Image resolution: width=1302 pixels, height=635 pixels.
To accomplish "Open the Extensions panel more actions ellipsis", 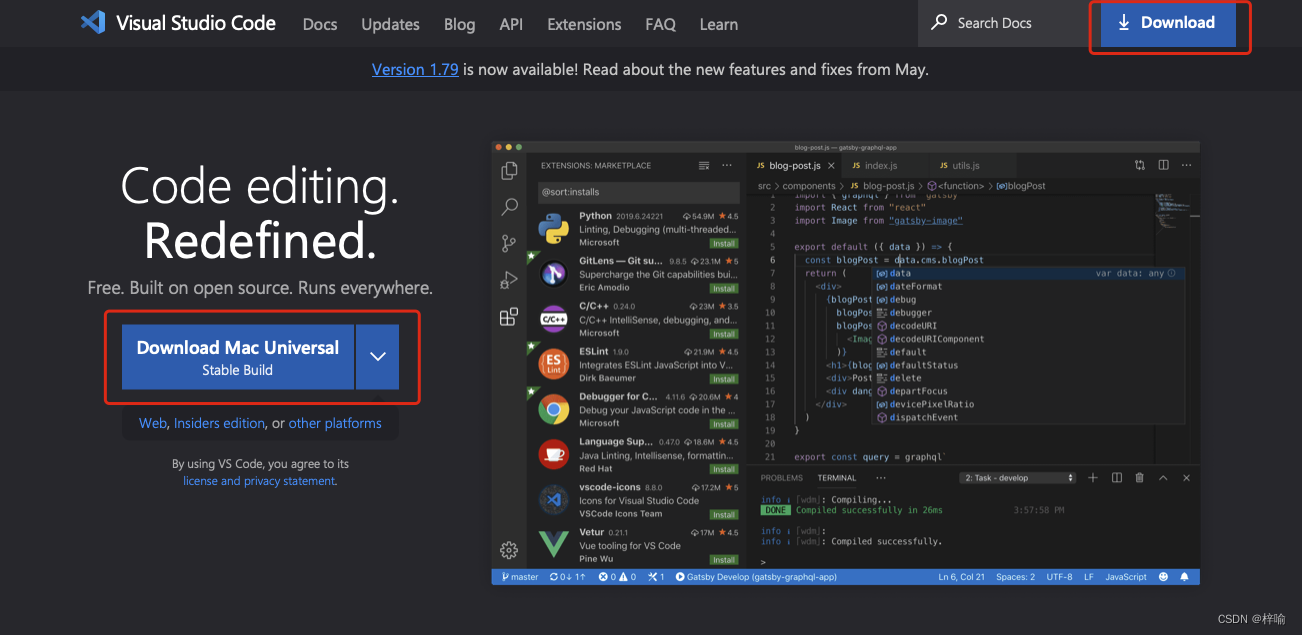I will tap(727, 165).
